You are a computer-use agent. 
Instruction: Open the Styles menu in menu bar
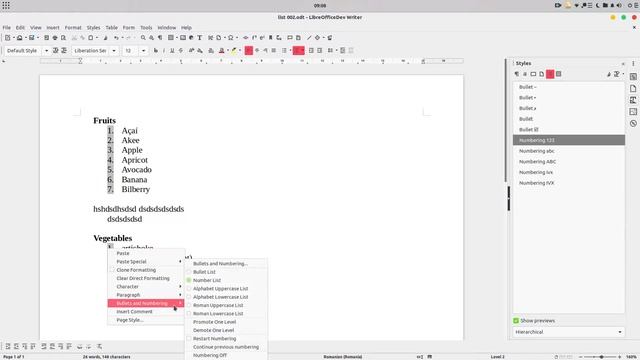[x=93, y=27]
